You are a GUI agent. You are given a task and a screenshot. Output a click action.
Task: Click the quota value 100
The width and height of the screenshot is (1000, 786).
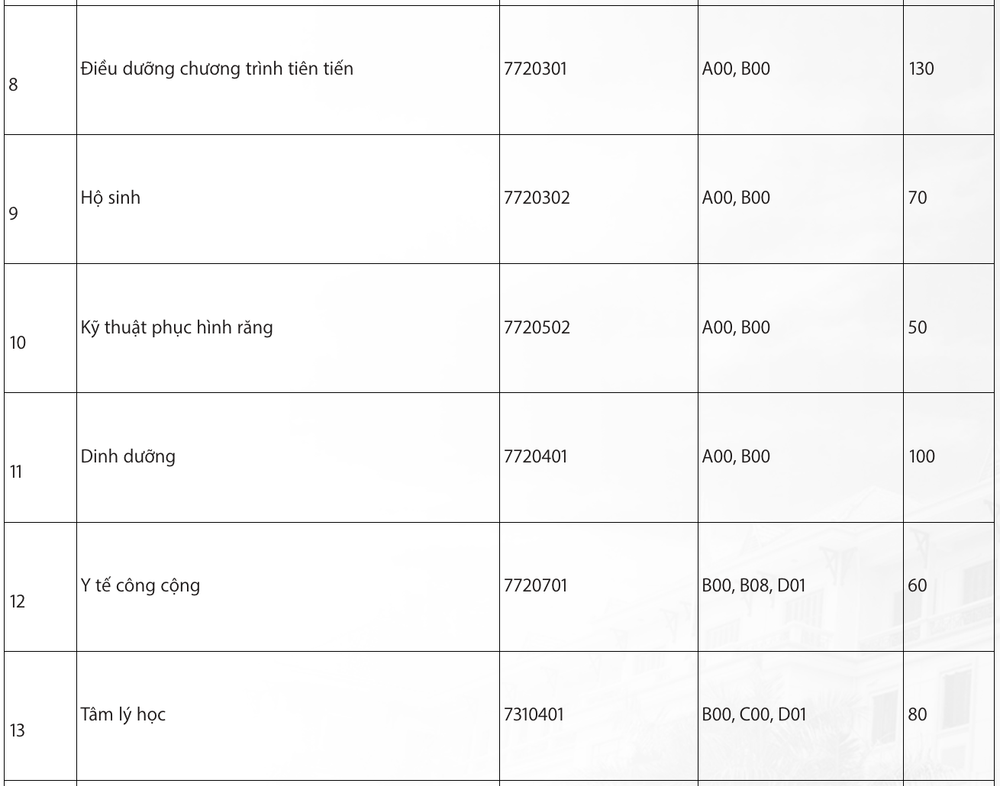(x=922, y=456)
